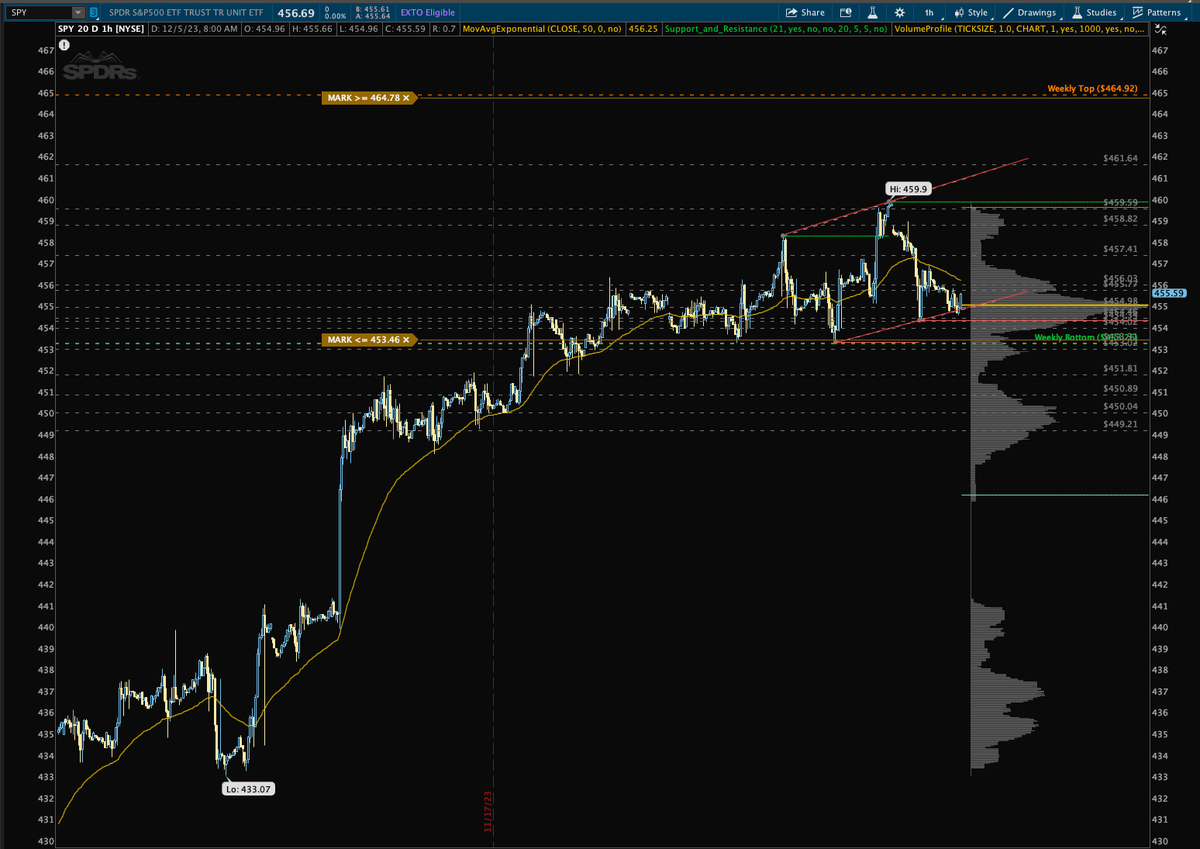
Task: Click the $449.21 level label
Action: point(1121,425)
